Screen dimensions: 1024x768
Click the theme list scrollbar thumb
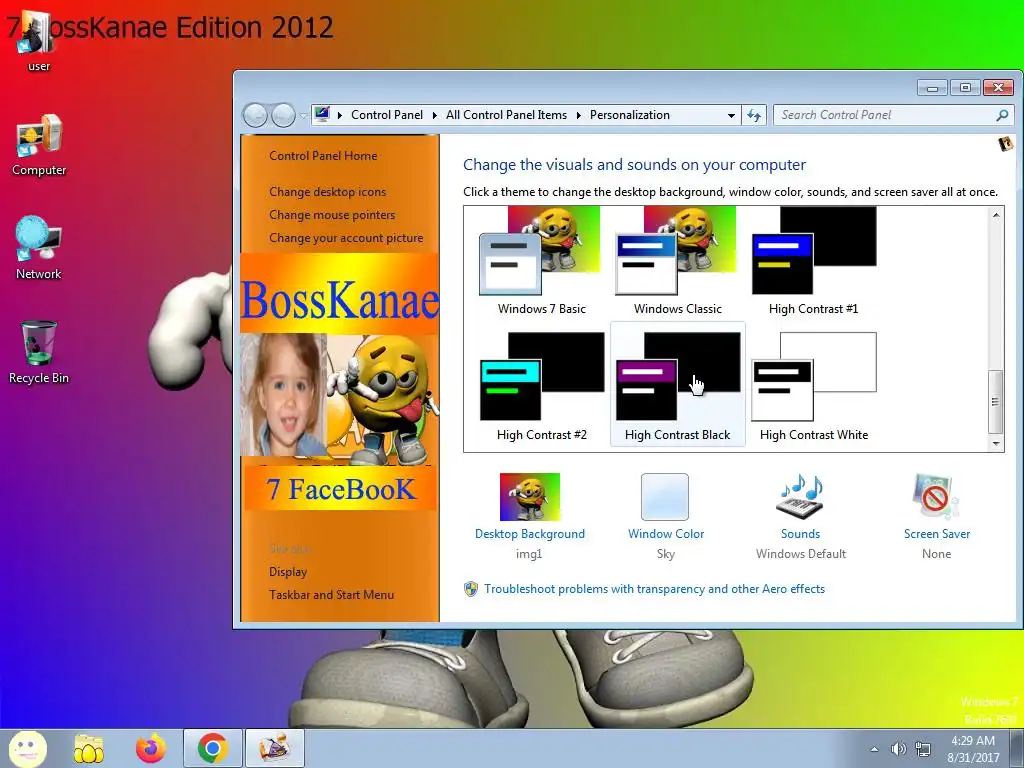pos(995,401)
